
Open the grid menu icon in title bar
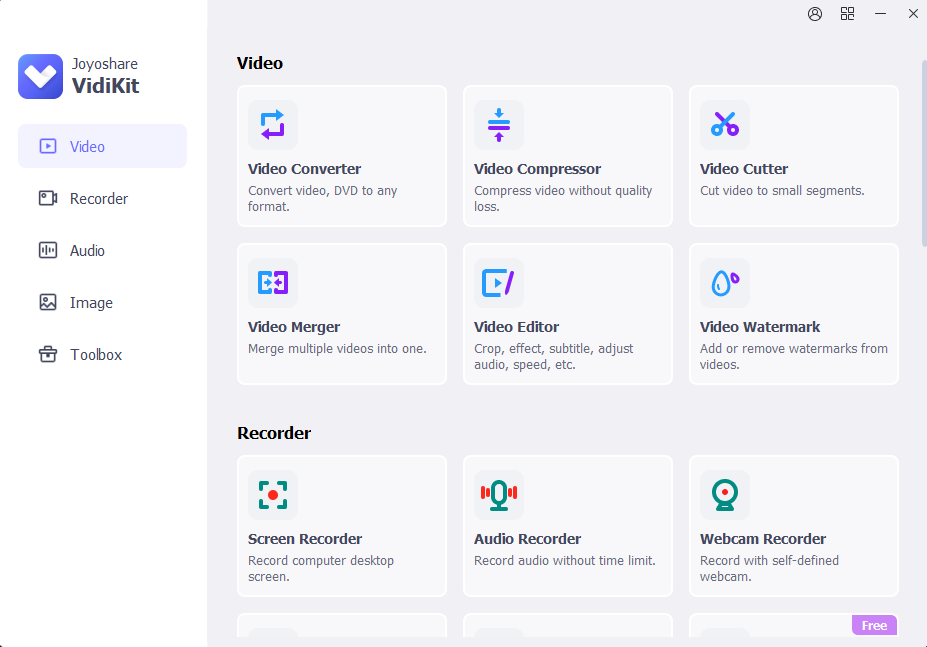[x=847, y=14]
